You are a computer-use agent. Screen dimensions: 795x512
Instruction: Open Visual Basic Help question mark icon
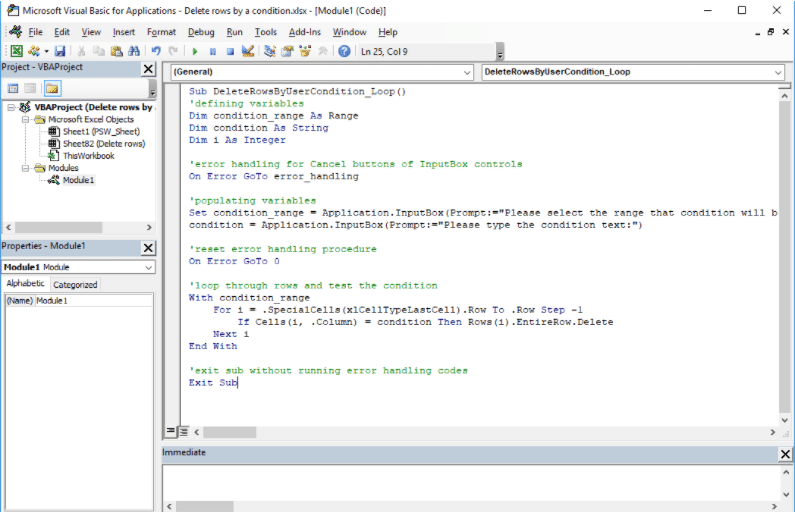(x=344, y=51)
